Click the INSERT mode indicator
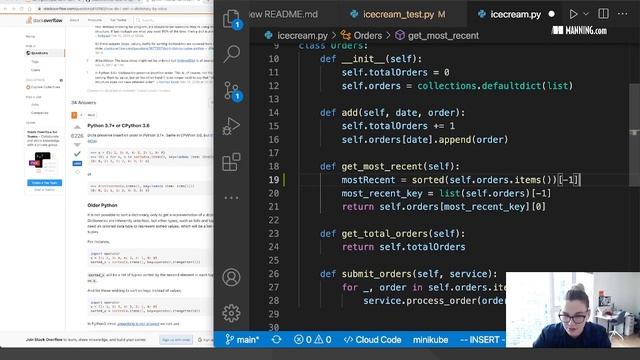 pos(482,340)
